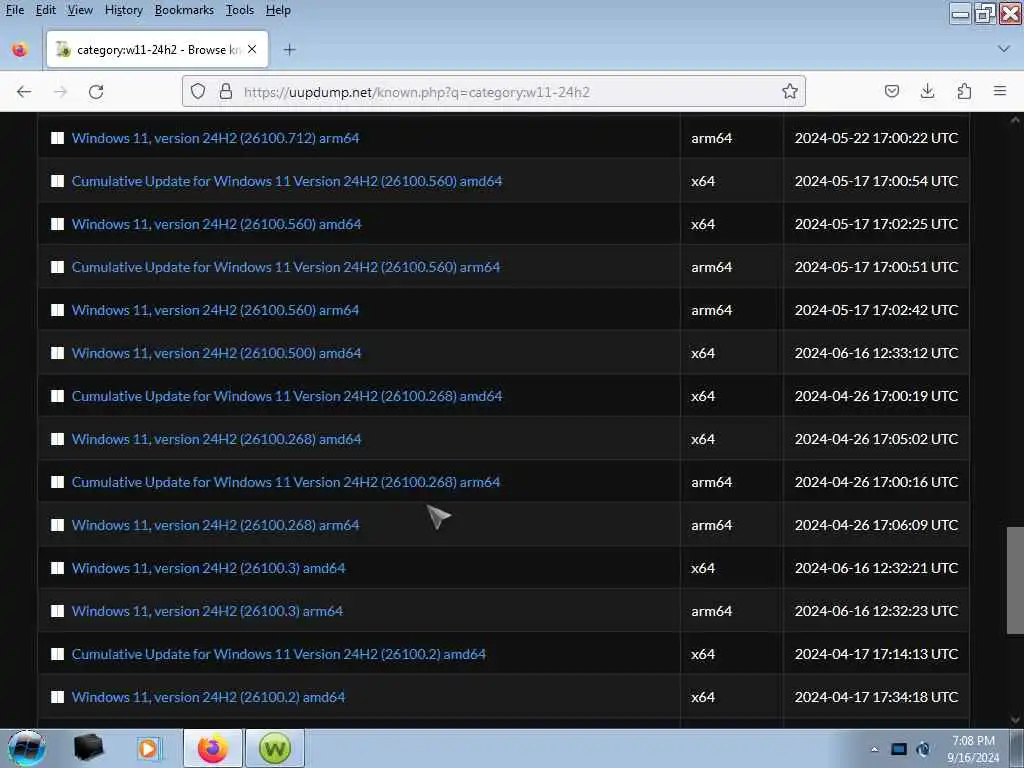Open Cumulative Update (26100.560) arm64 link

click(286, 267)
